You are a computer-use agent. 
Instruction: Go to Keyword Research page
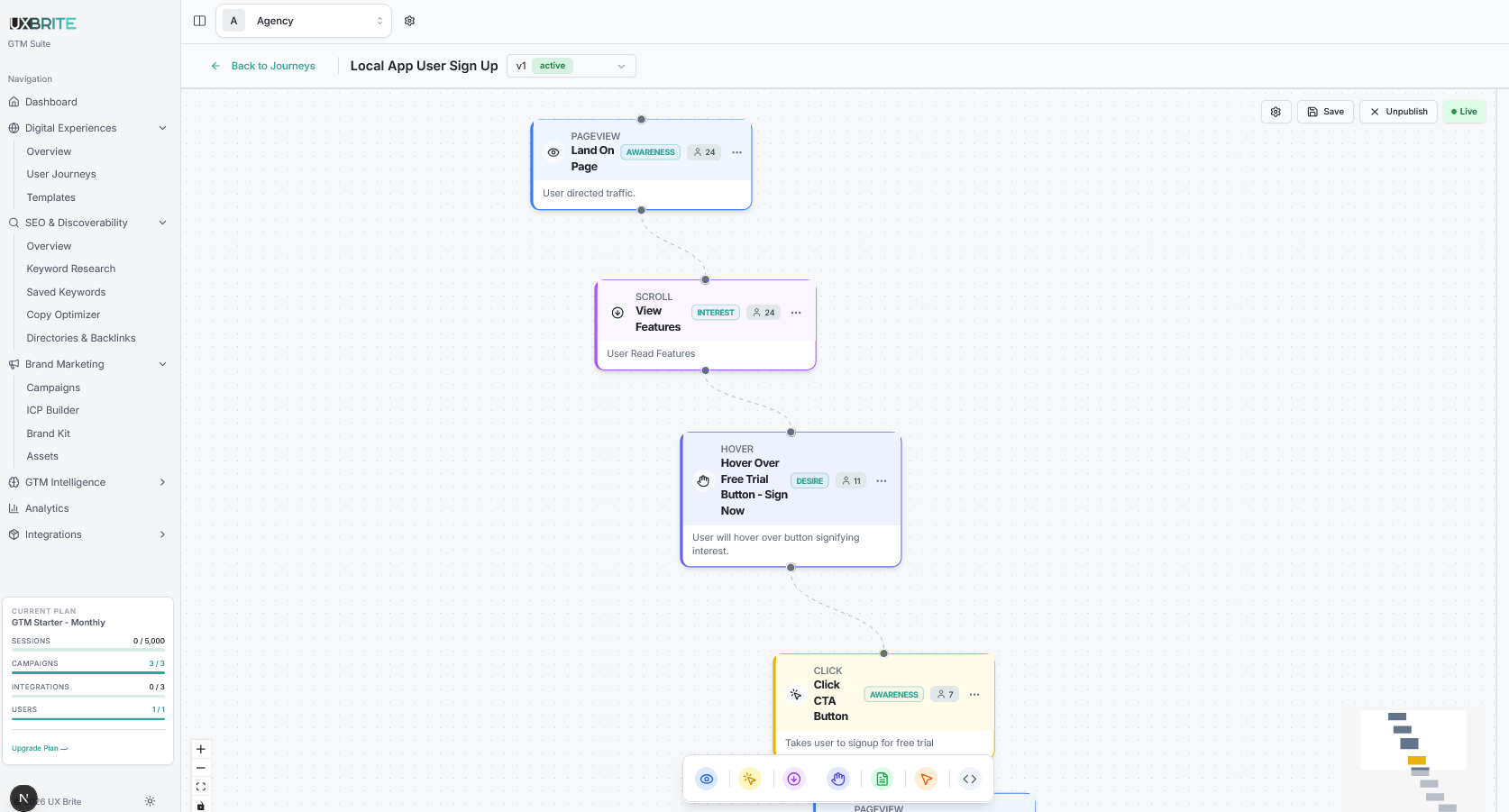tap(71, 269)
